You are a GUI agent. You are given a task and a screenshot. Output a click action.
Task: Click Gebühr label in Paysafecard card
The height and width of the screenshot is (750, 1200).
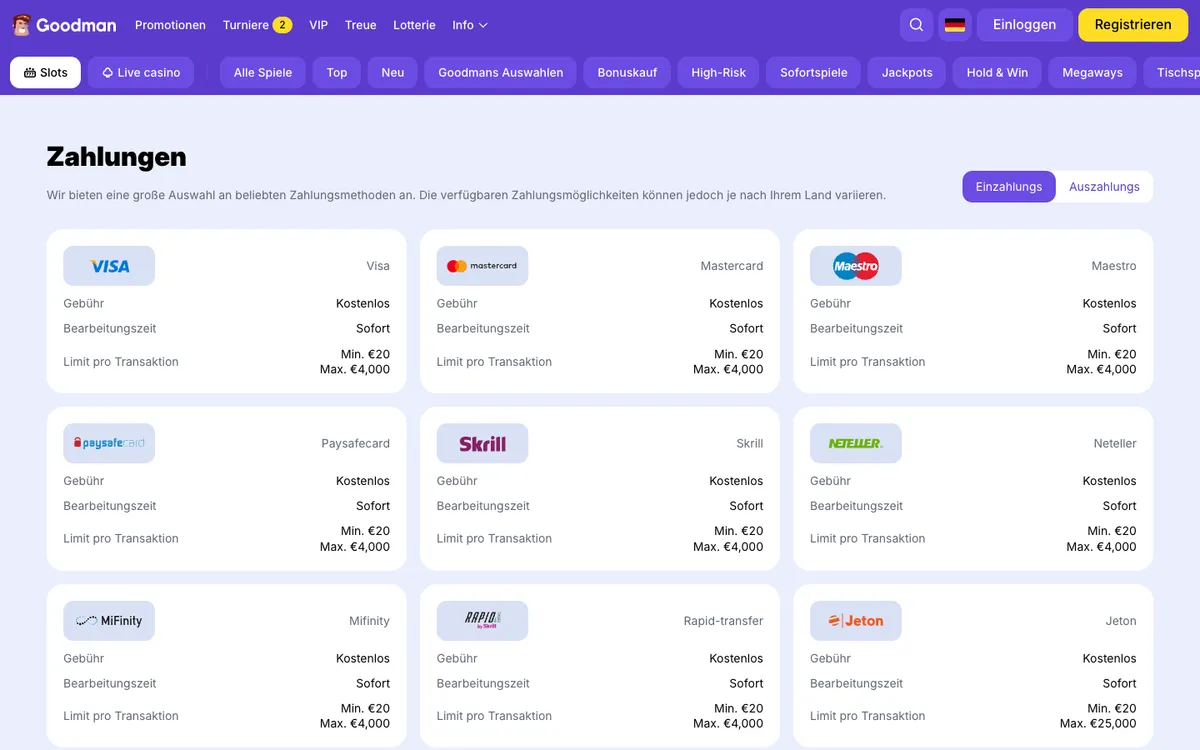pyautogui.click(x=84, y=481)
